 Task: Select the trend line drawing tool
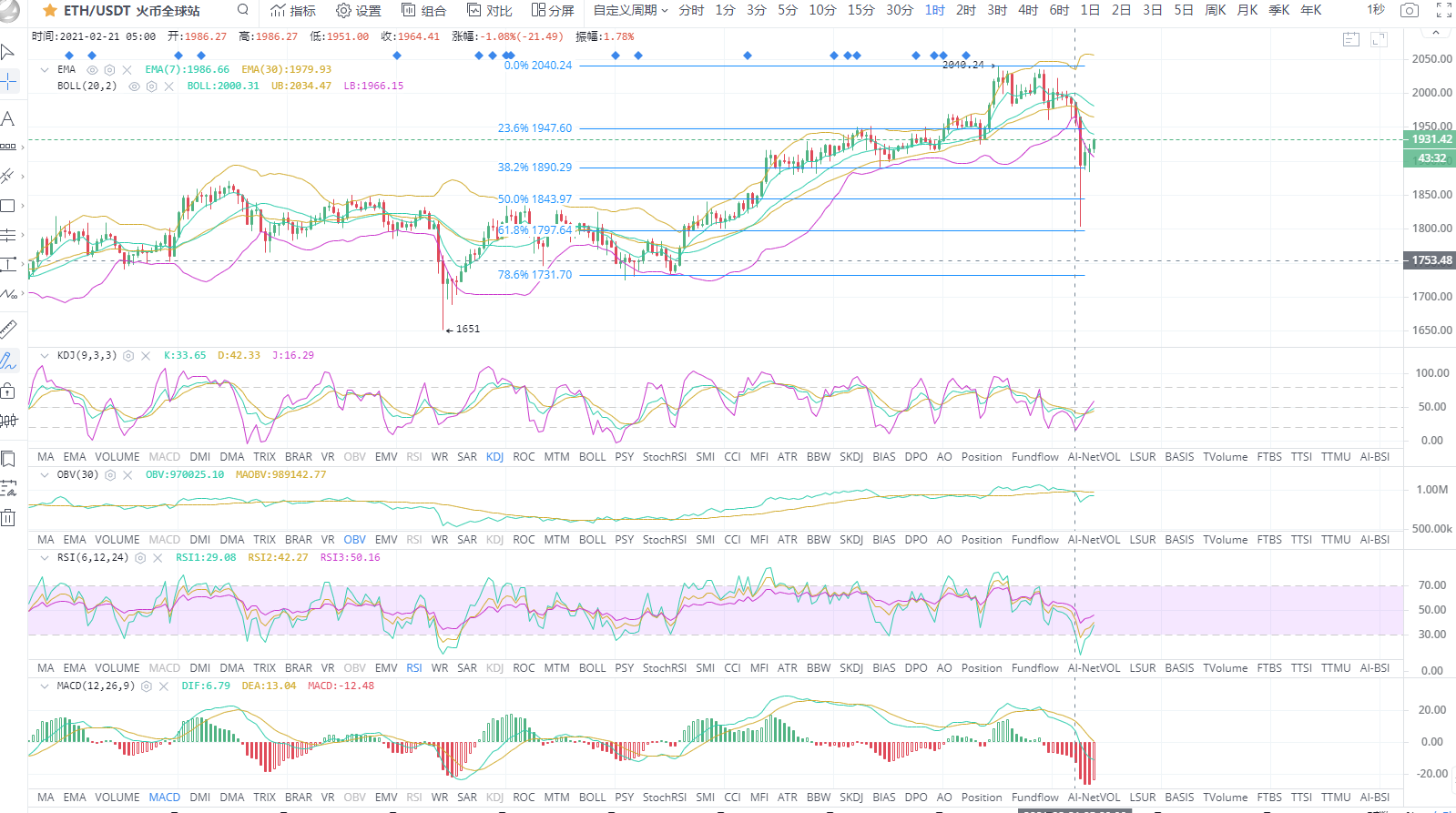point(8,176)
